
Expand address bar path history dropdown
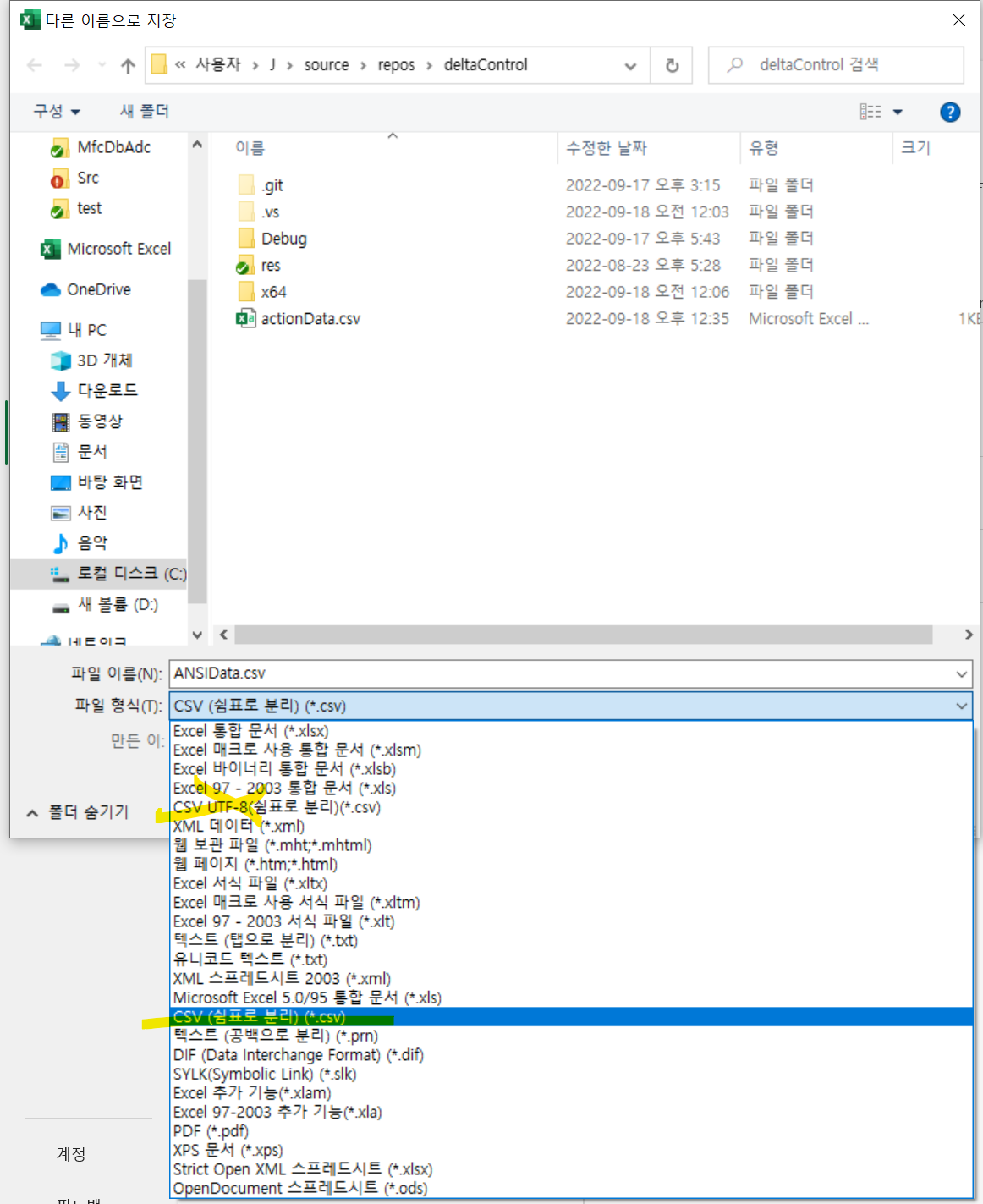[630, 65]
